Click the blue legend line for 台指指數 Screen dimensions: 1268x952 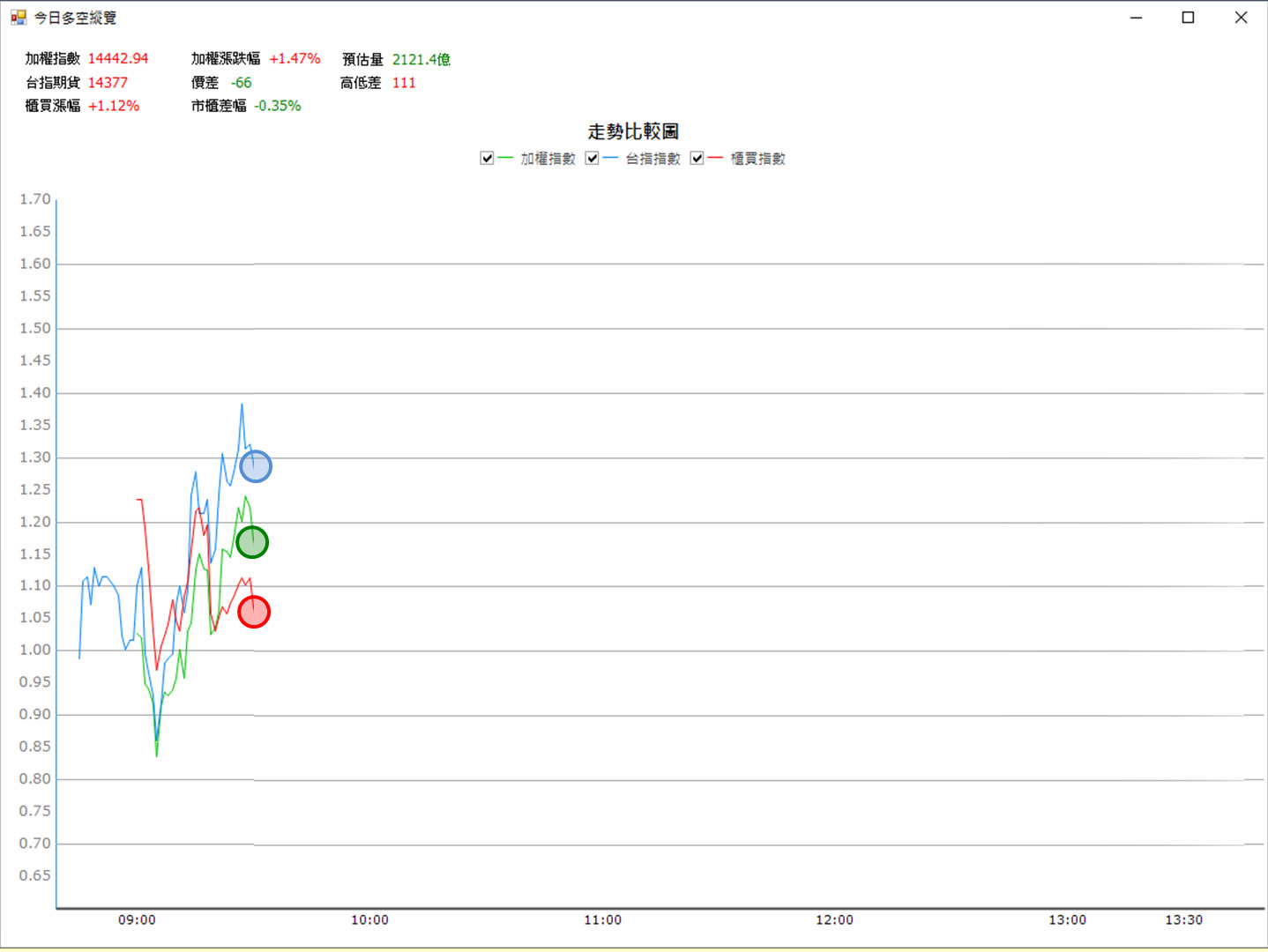tap(610, 159)
